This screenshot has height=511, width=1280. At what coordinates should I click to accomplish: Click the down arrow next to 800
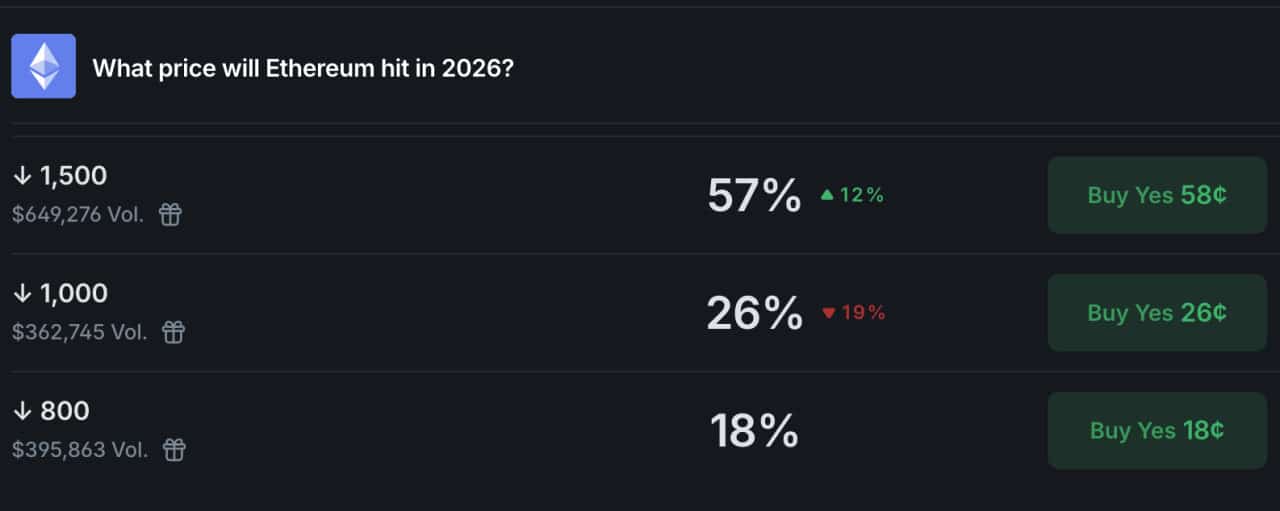tap(22, 411)
